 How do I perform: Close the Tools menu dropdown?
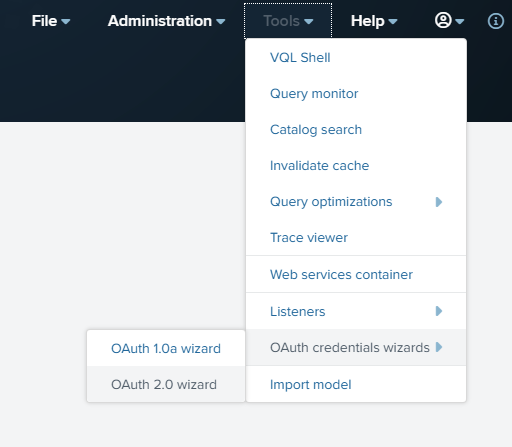(x=288, y=21)
